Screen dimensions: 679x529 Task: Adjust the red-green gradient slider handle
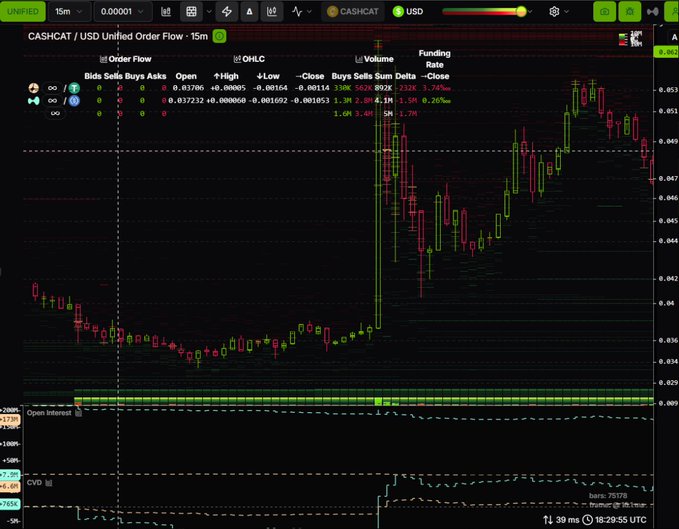pos(522,12)
